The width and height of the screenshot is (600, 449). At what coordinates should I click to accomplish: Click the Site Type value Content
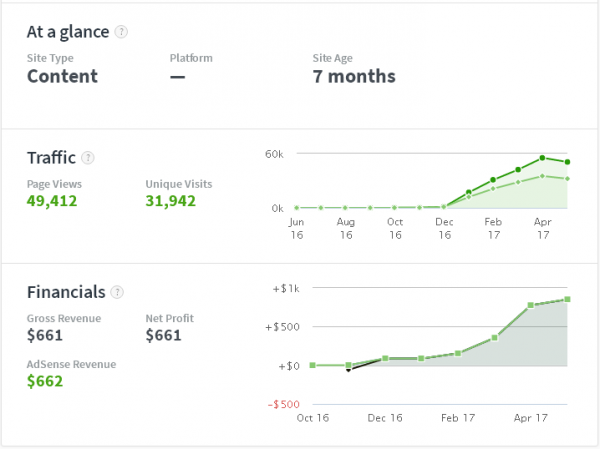click(62, 76)
